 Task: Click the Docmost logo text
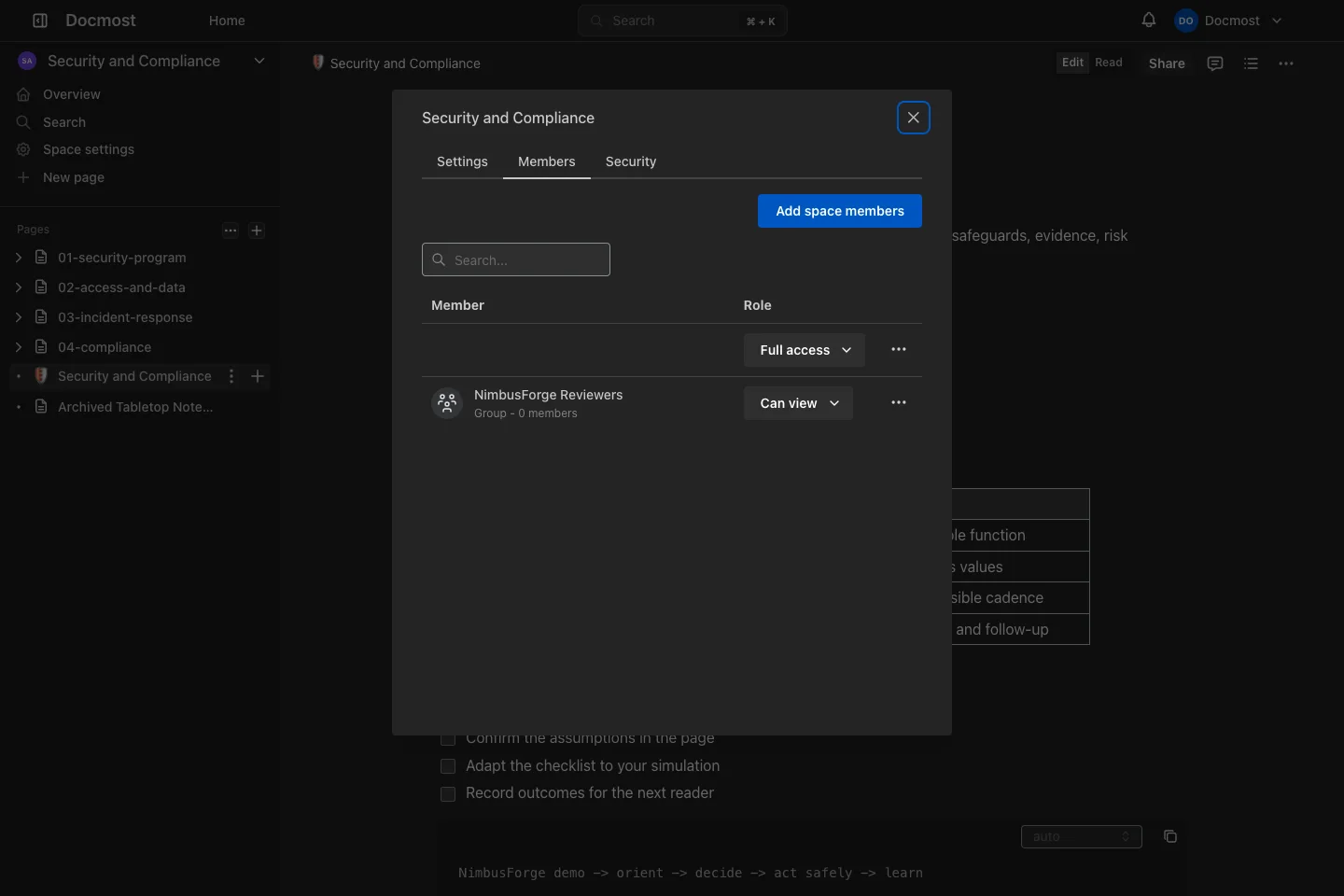coord(101,21)
